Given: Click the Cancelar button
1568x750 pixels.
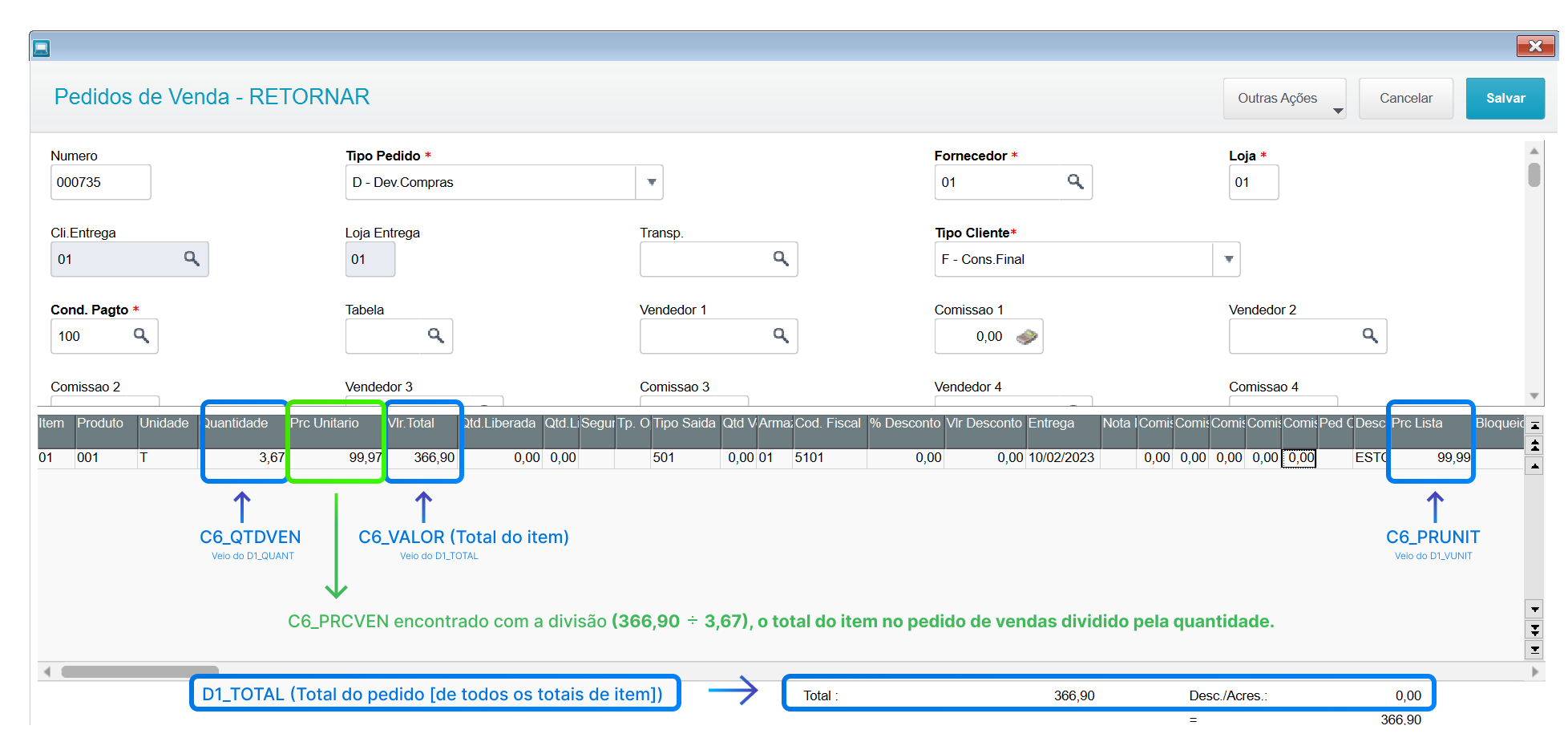Looking at the screenshot, I should (1405, 99).
